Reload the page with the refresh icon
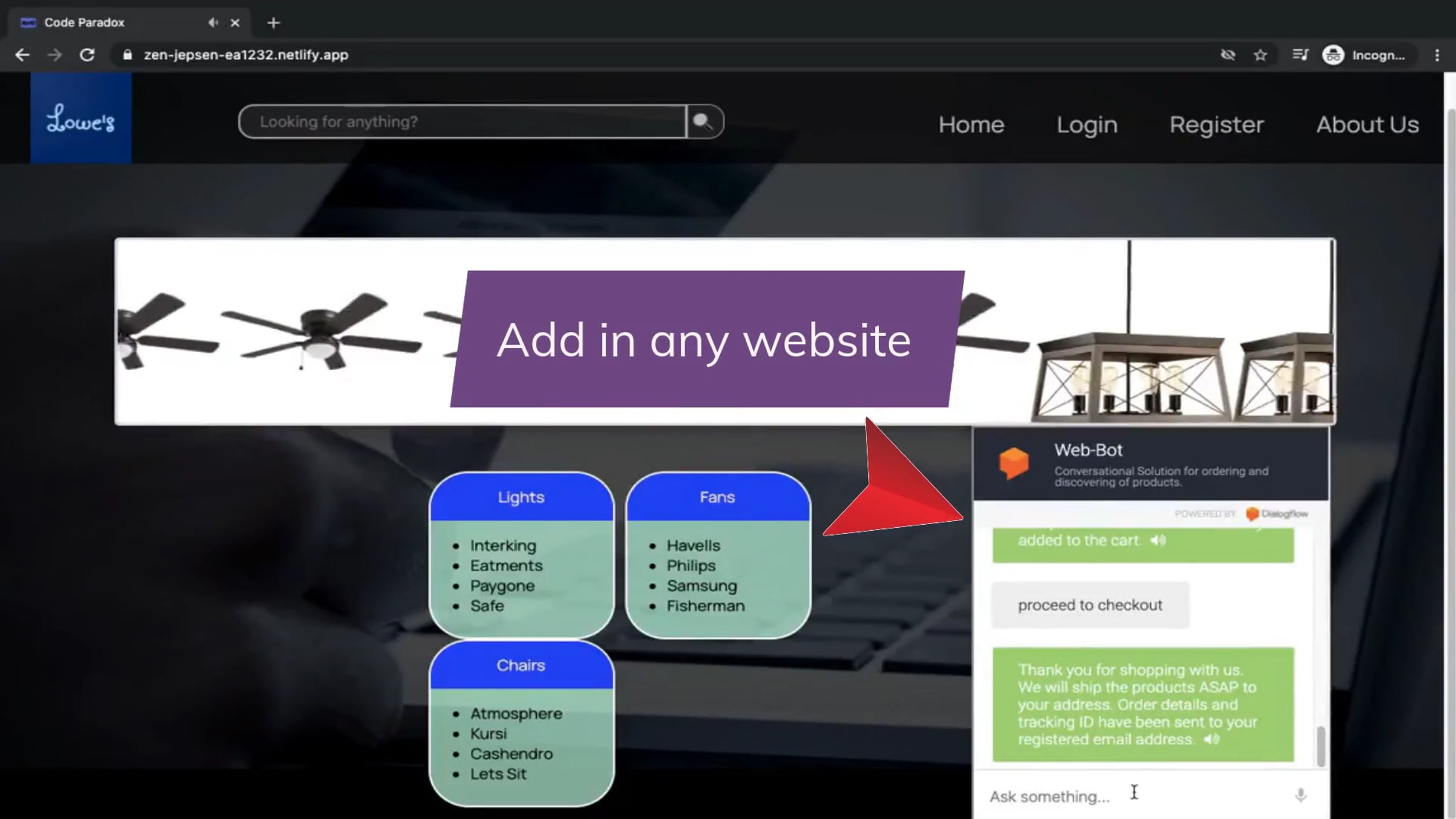 87,55
